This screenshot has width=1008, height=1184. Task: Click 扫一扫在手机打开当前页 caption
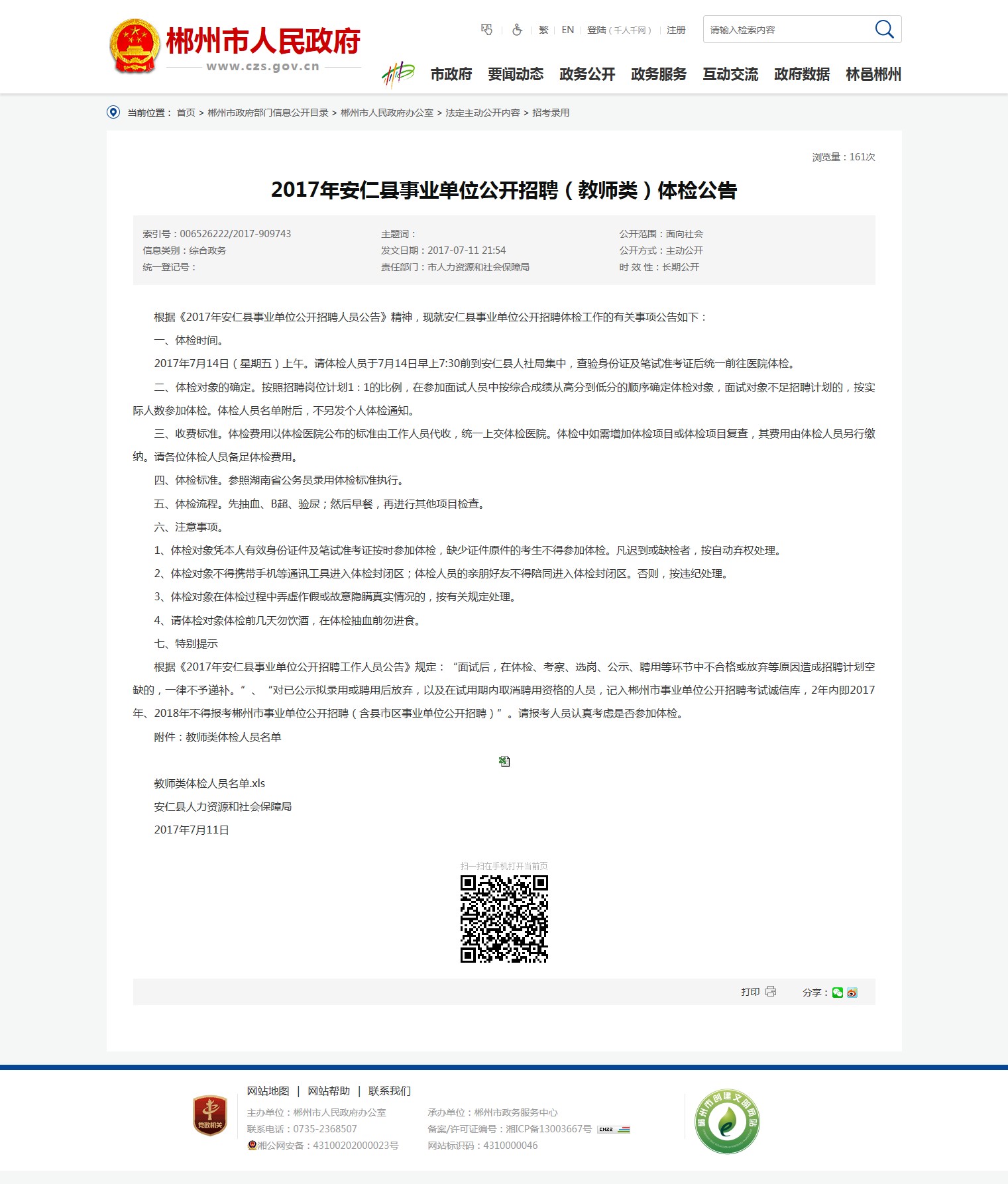[x=504, y=866]
